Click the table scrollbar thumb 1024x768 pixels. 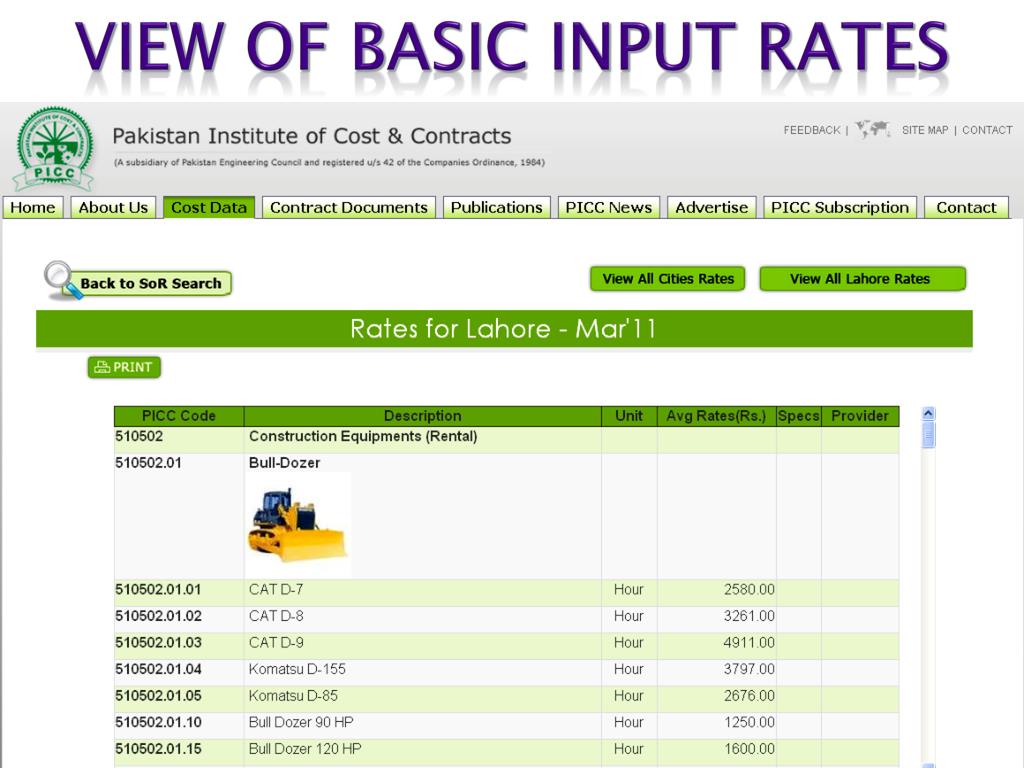pos(928,435)
